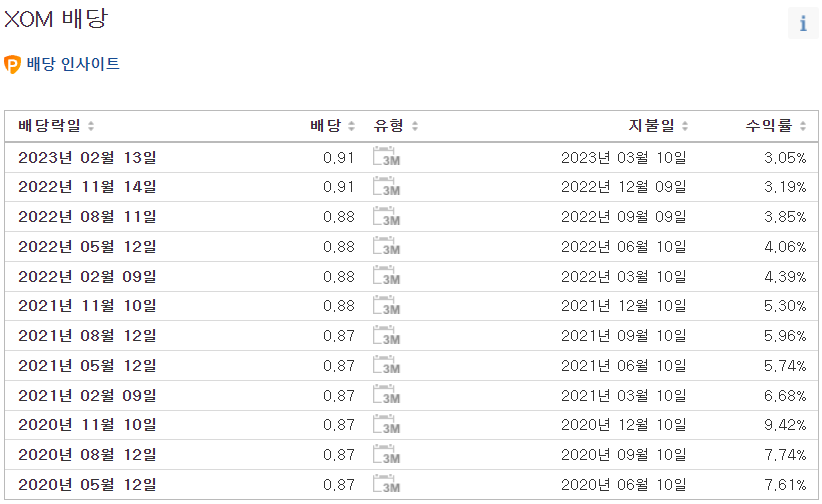822x504 pixels.
Task: Select the payment date 2021년 12월 10일
Action: tap(623, 306)
